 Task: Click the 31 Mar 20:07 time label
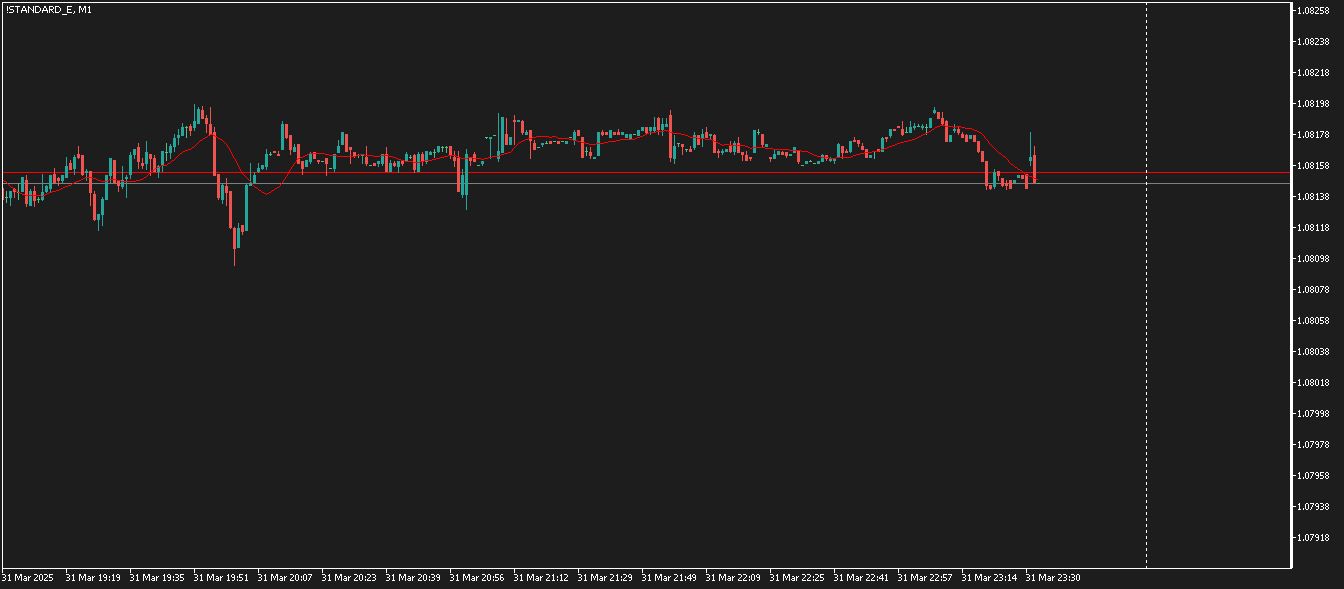[x=285, y=577]
